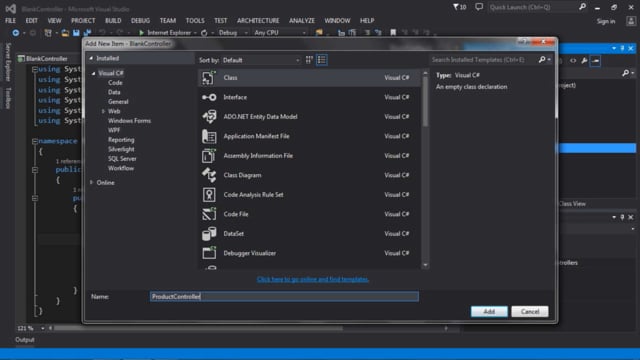Collapse the Visual C# tree node
Viewport: 640px width, 360px height.
click(93, 73)
